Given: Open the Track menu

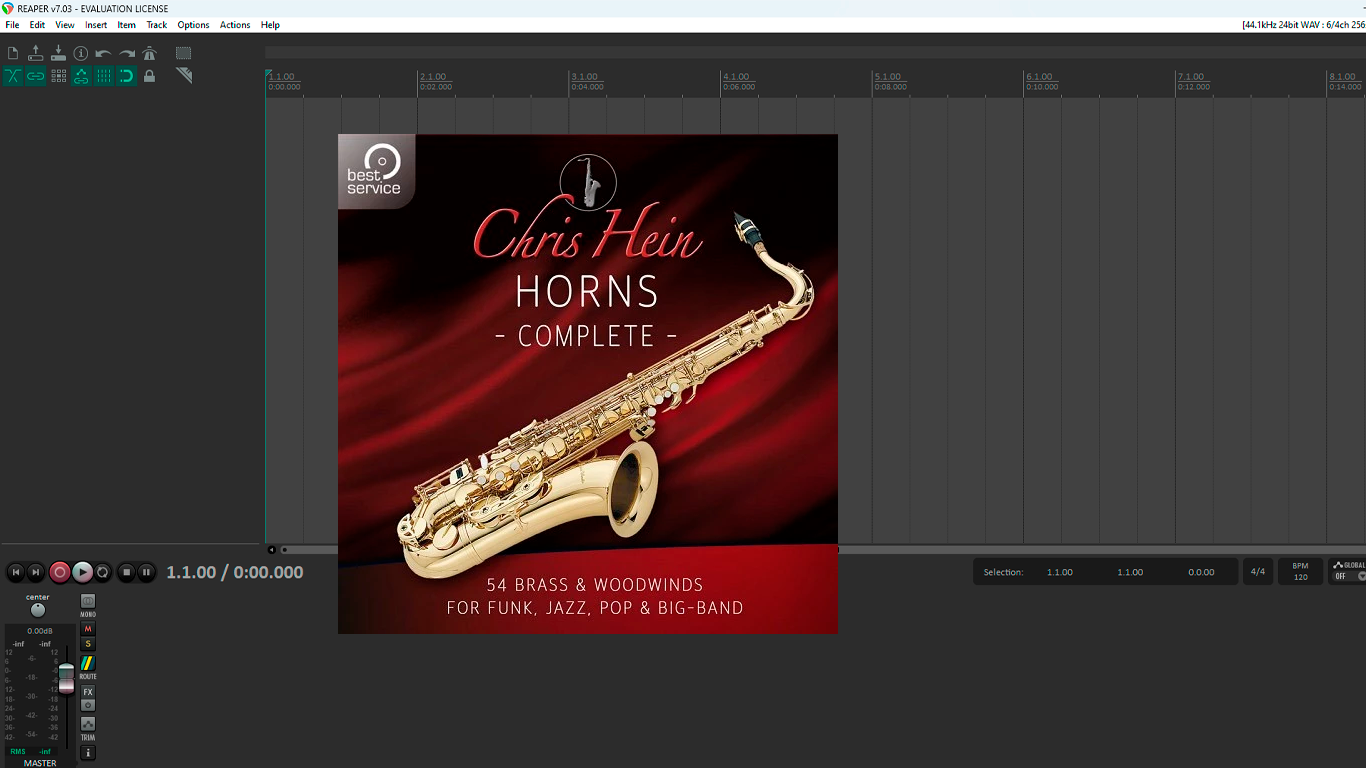Looking at the screenshot, I should (157, 25).
